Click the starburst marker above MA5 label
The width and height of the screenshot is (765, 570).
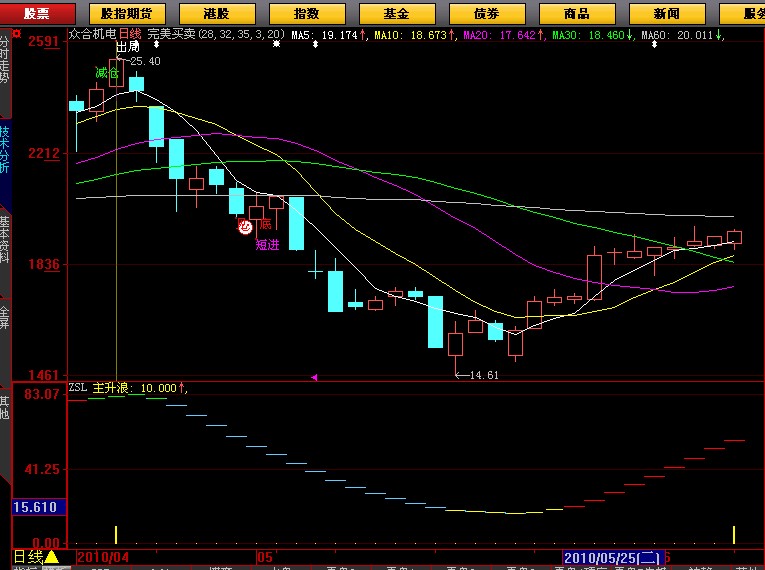click(x=277, y=44)
